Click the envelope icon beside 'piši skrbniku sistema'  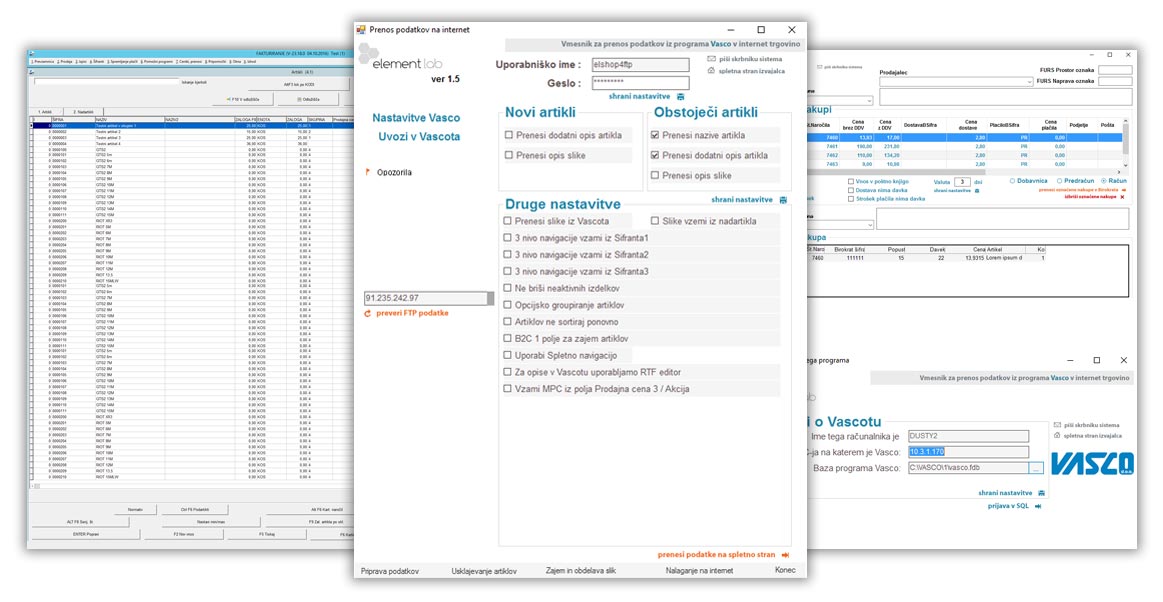click(x=711, y=59)
